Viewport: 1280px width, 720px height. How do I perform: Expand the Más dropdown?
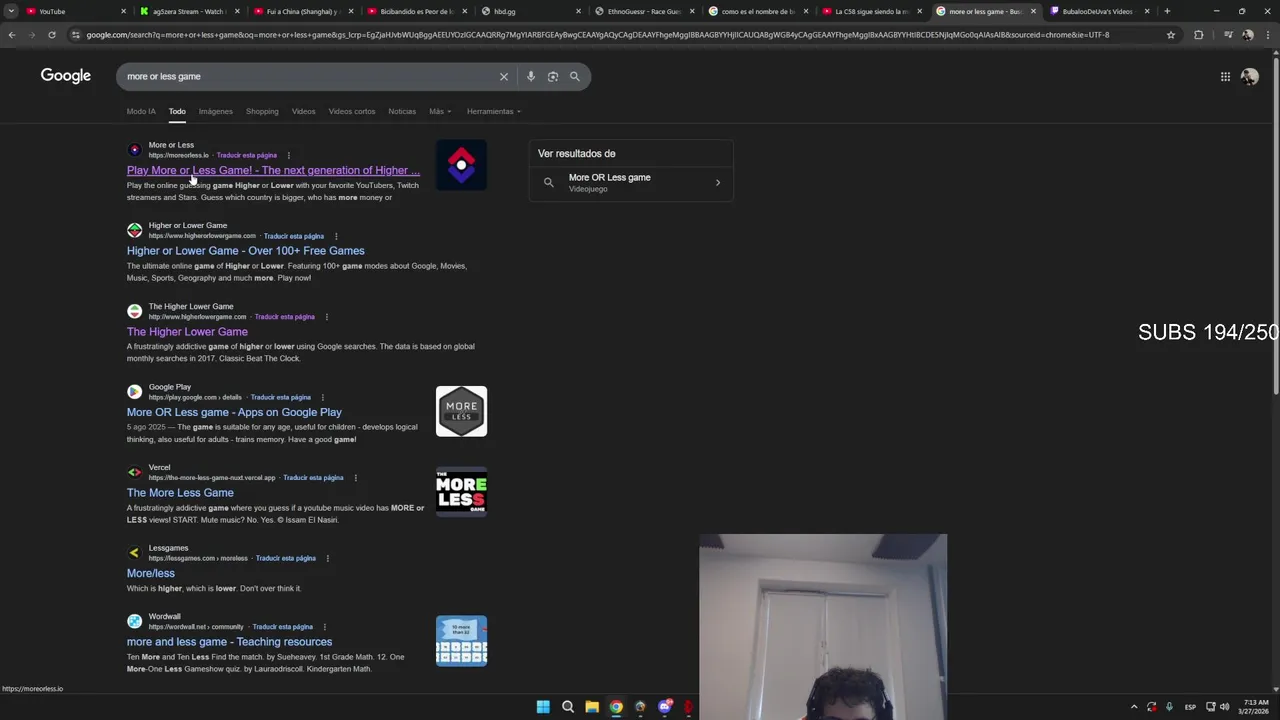coord(440,111)
